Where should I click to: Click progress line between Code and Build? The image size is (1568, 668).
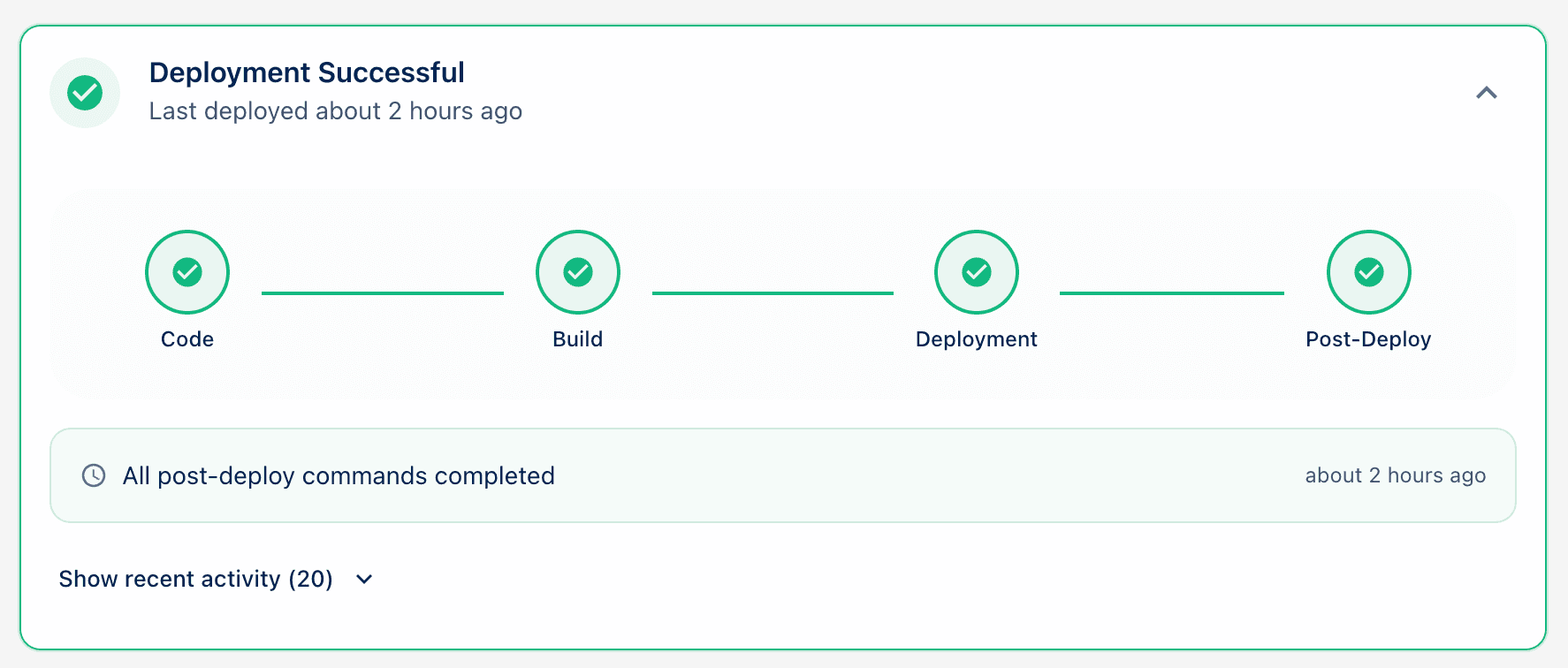(x=383, y=293)
